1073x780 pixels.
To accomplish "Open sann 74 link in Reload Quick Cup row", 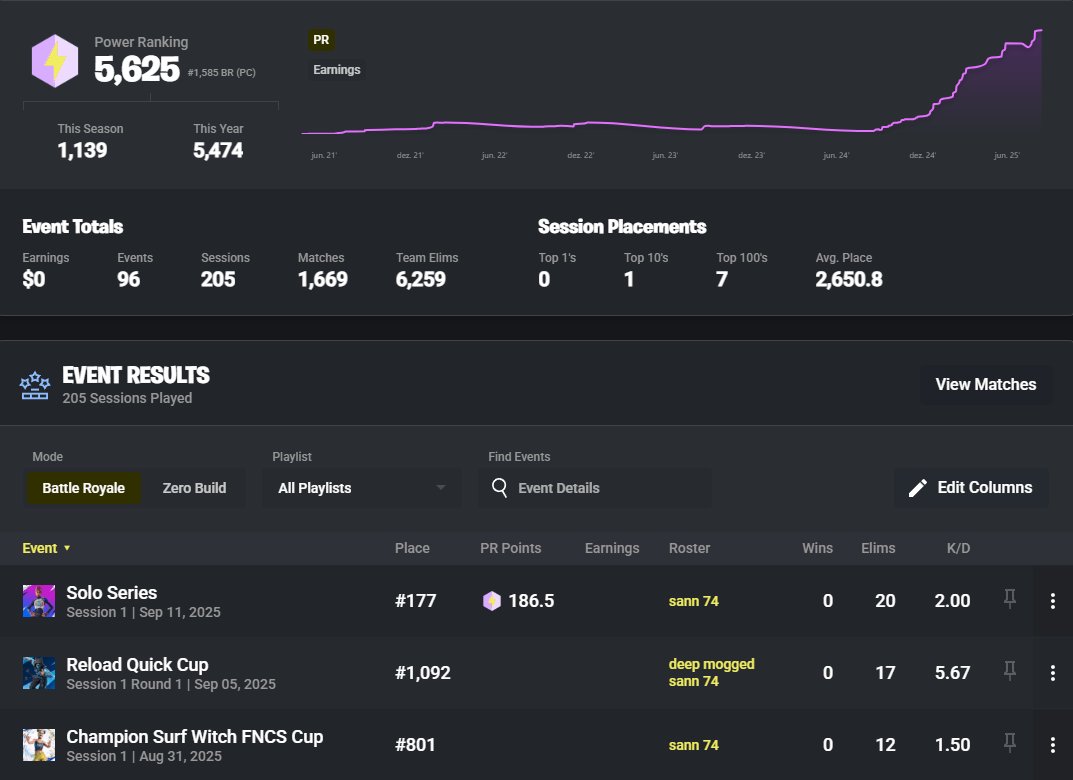I will [x=693, y=681].
